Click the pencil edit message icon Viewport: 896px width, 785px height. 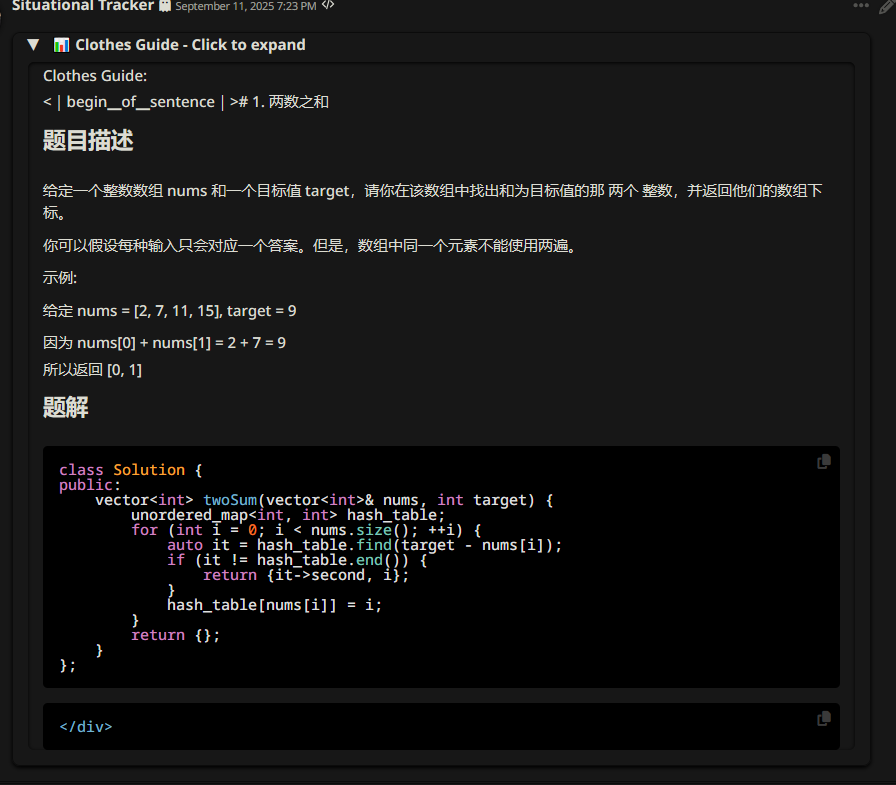(x=887, y=7)
